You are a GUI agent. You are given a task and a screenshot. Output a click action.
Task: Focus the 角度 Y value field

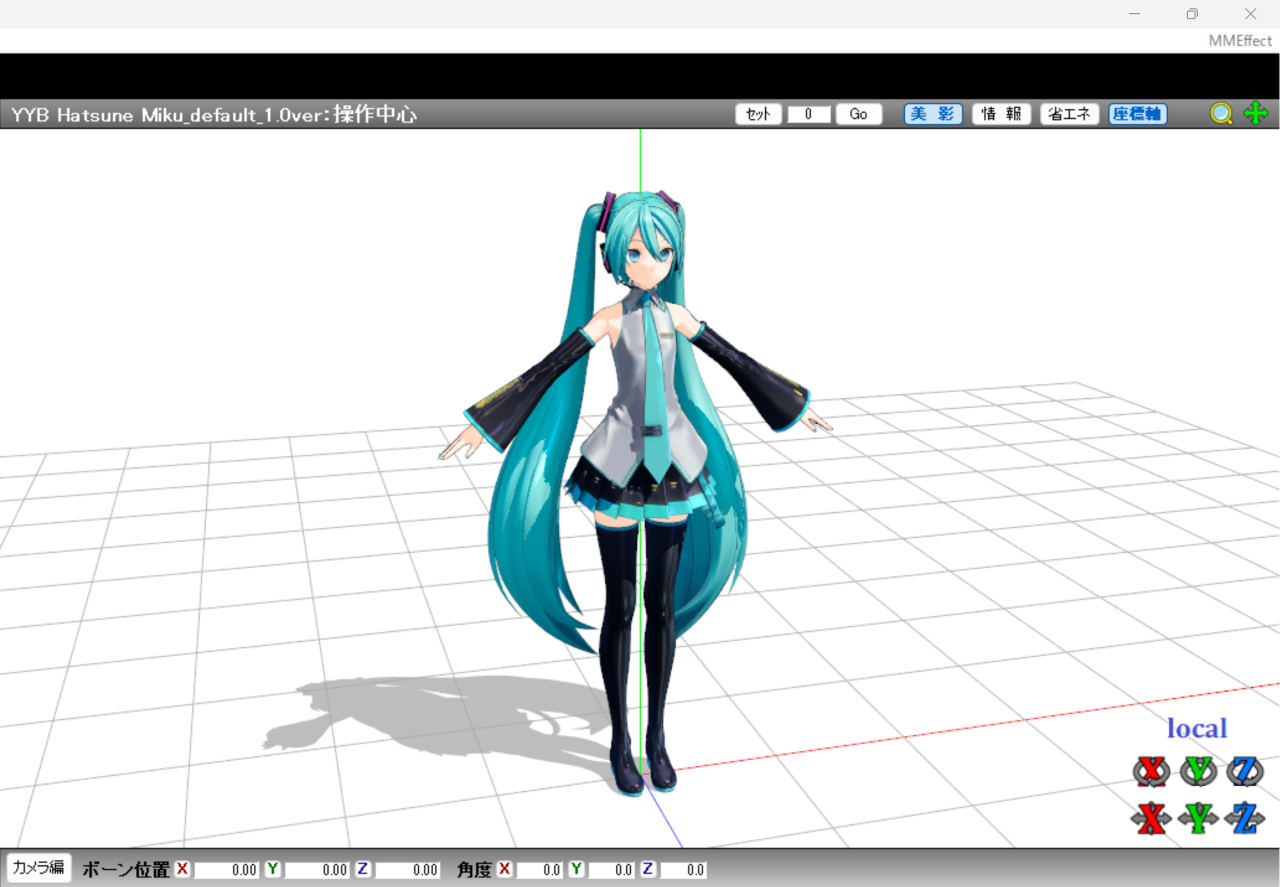coord(612,870)
